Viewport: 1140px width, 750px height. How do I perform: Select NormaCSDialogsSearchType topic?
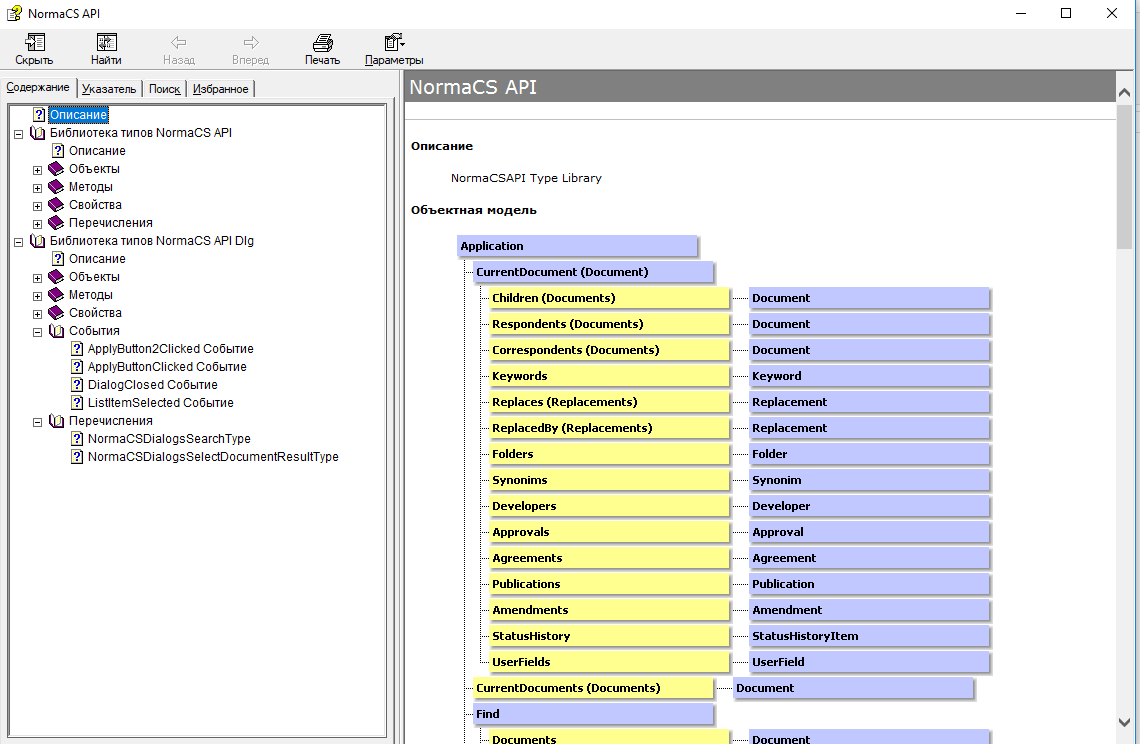click(x=169, y=439)
